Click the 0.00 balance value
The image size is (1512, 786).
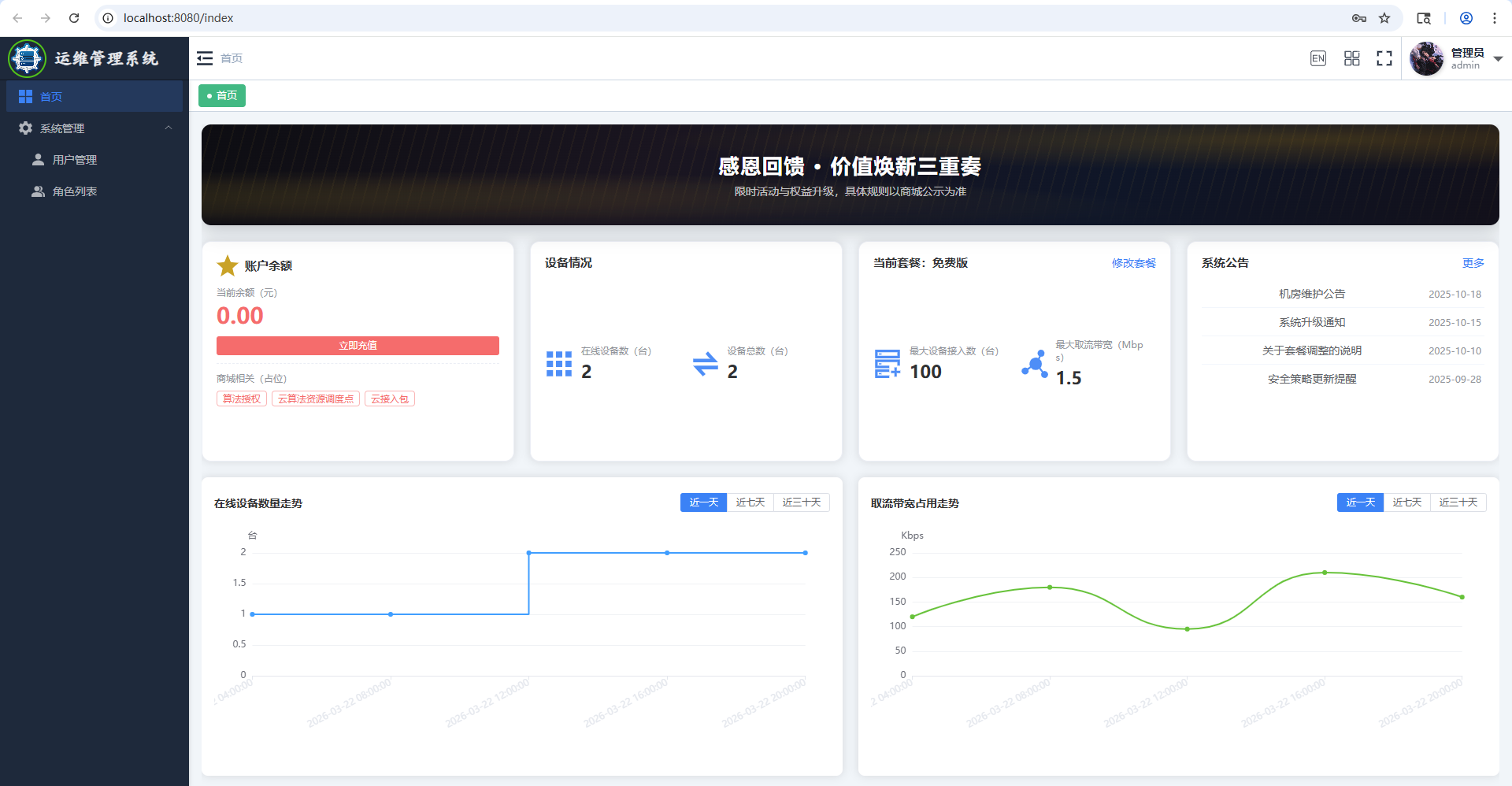pos(240,316)
